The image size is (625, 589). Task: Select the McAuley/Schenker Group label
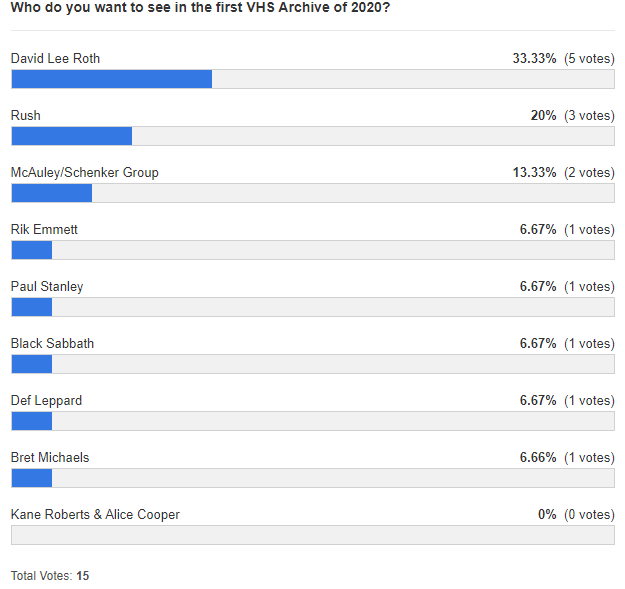[x=85, y=173]
